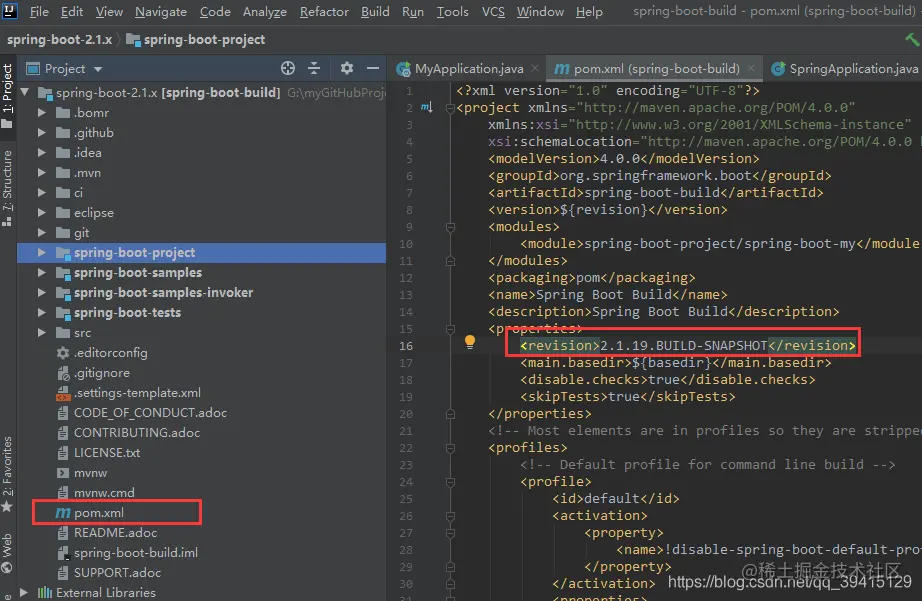
Task: Fold the profiles block at line 22
Action: click(450, 448)
